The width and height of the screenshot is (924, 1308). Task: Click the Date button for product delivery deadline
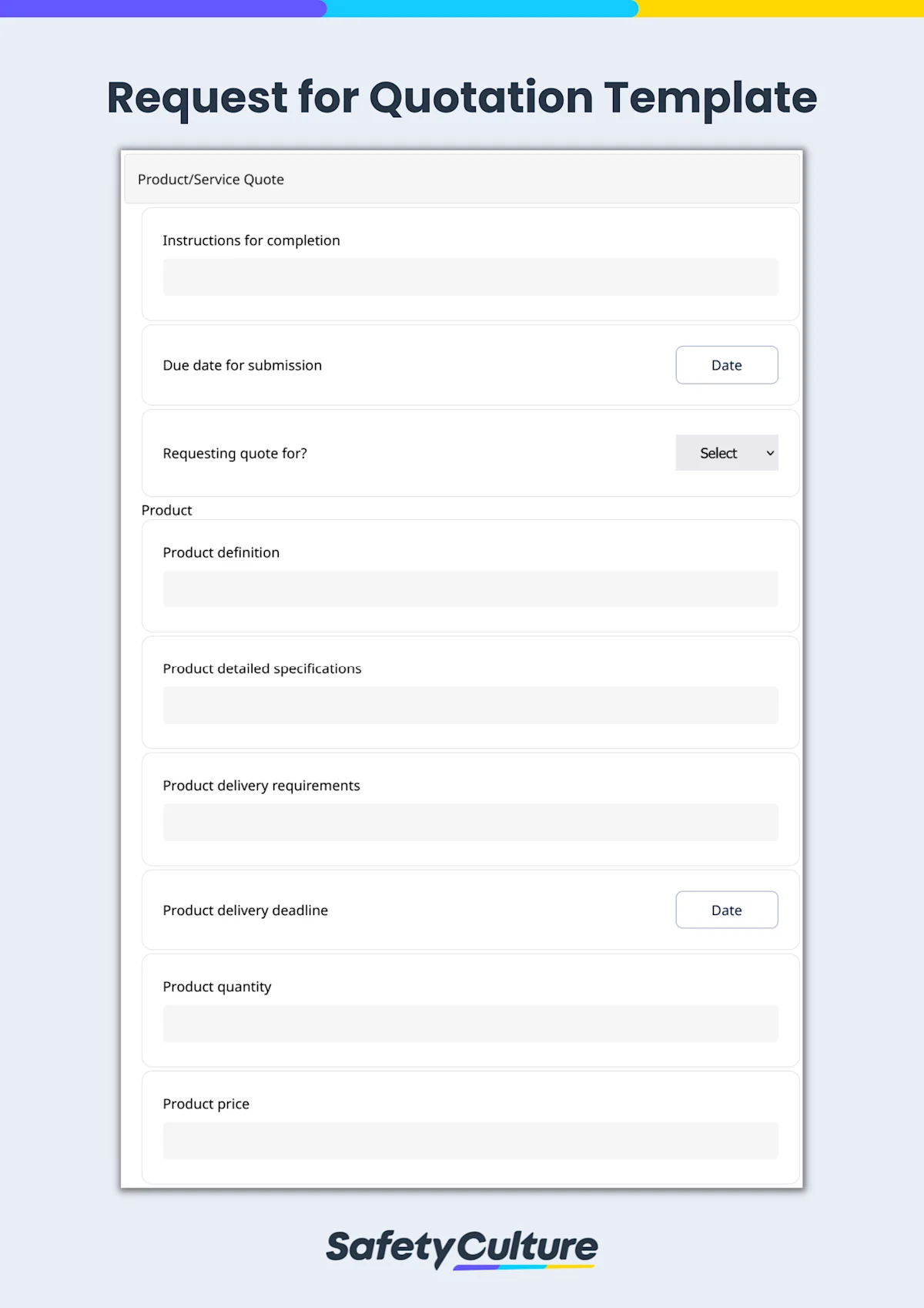(726, 910)
